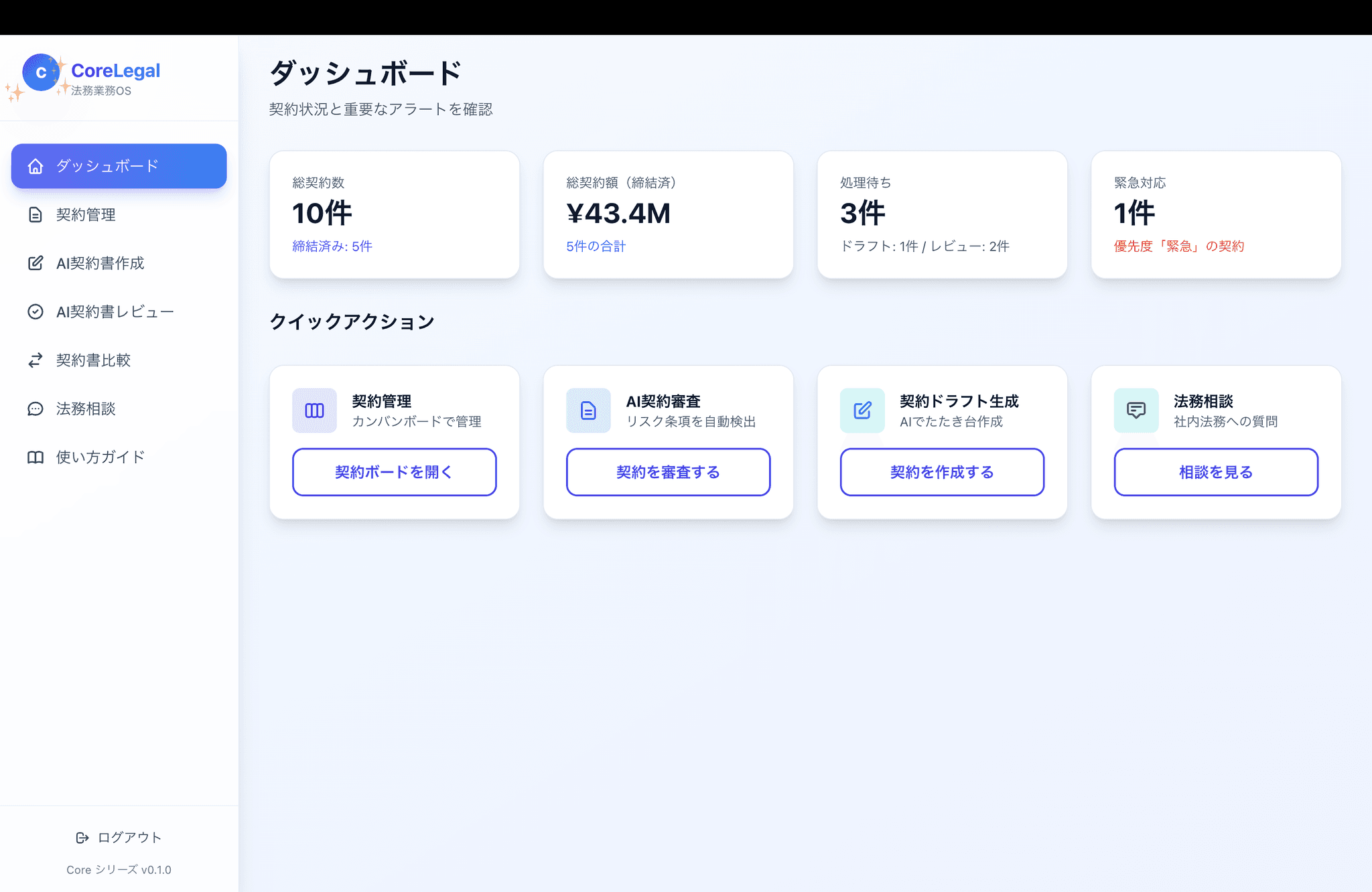Click the 相談を見る button
This screenshot has width=1372, height=892.
pyautogui.click(x=1215, y=472)
